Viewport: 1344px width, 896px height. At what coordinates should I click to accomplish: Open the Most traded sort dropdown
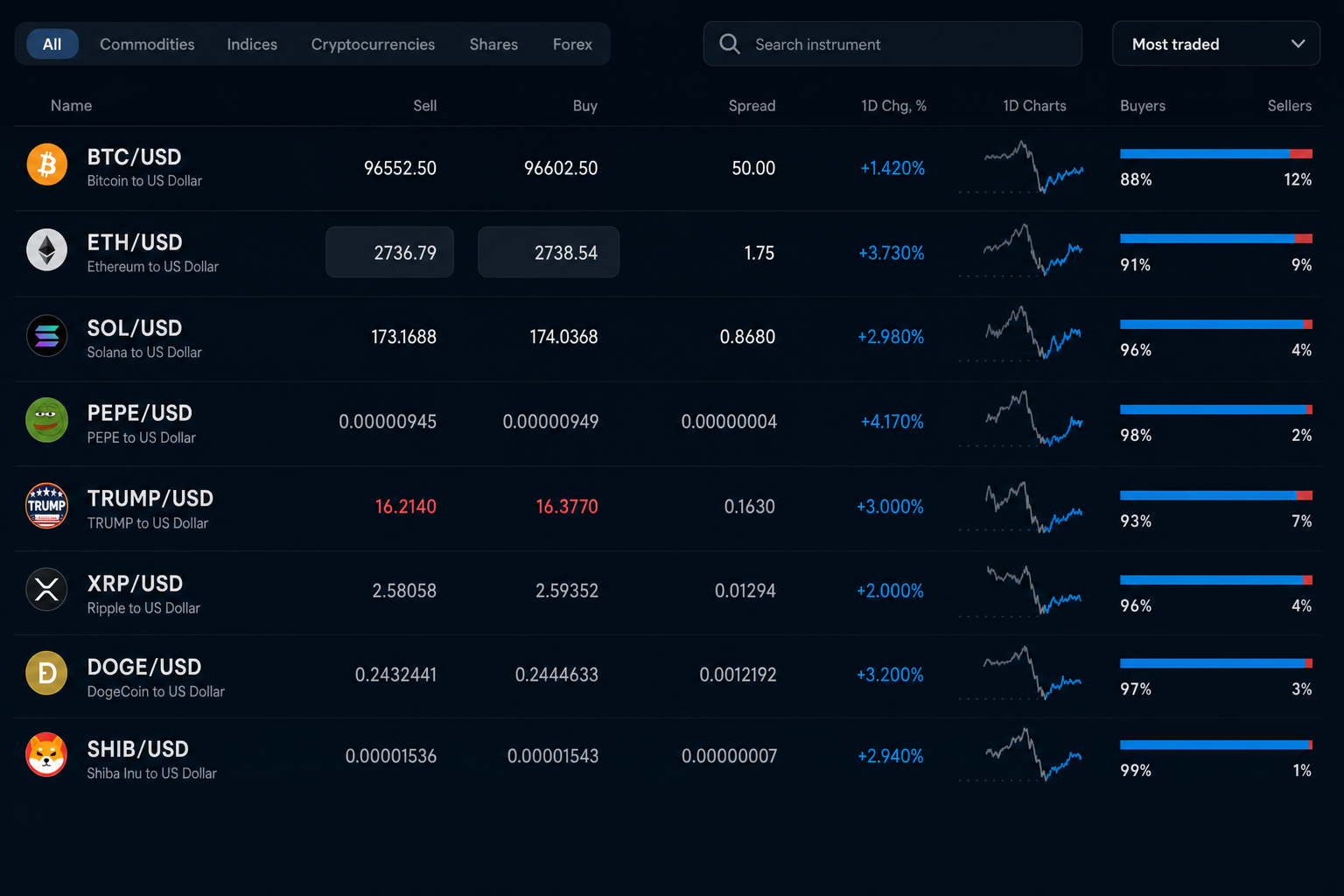click(x=1215, y=44)
